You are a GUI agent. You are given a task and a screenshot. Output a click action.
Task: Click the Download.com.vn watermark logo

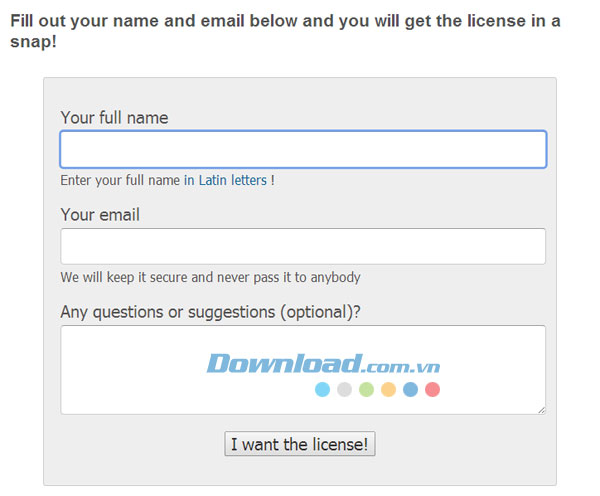323,363
